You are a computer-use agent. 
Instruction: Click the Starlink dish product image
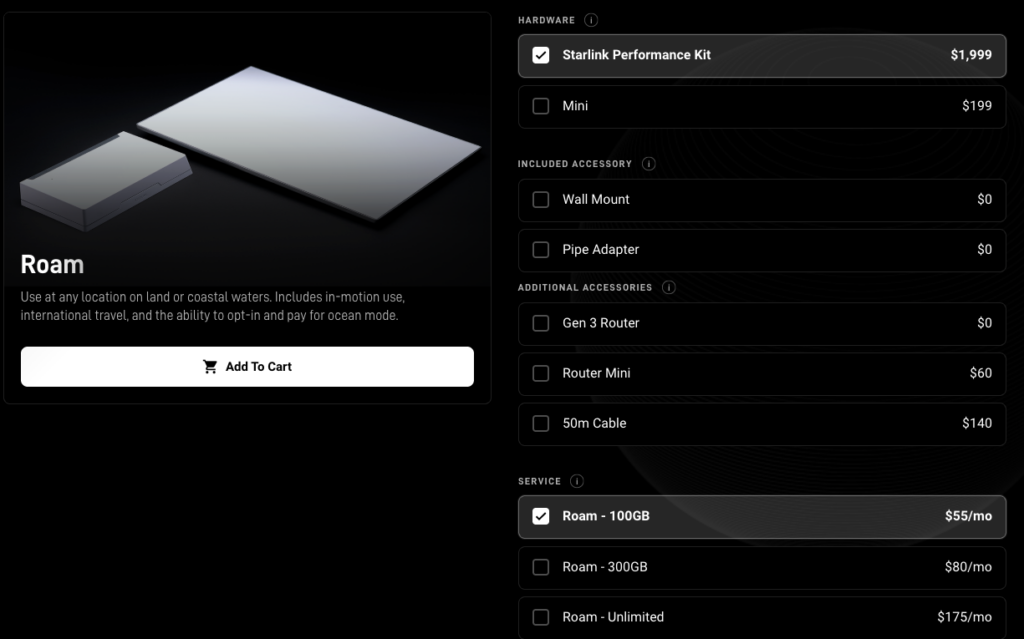[x=250, y=148]
